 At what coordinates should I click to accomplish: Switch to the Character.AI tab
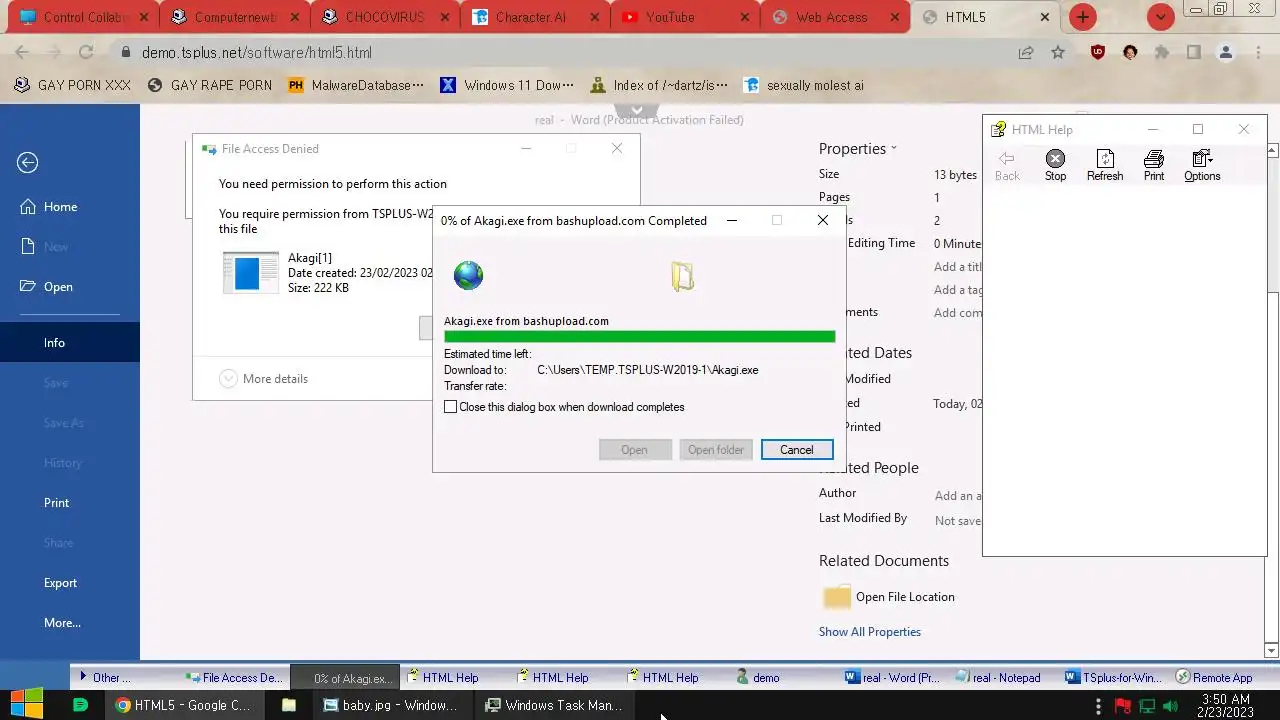(535, 17)
